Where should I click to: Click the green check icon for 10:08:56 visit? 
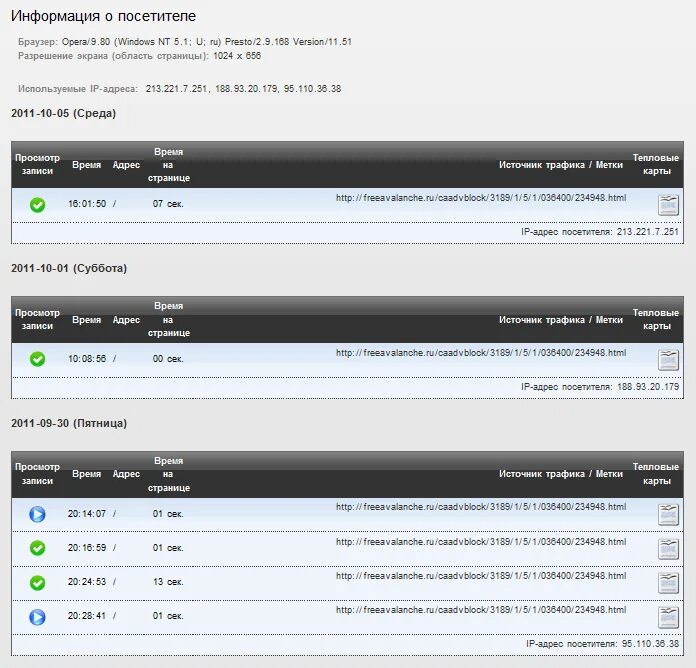point(37,359)
